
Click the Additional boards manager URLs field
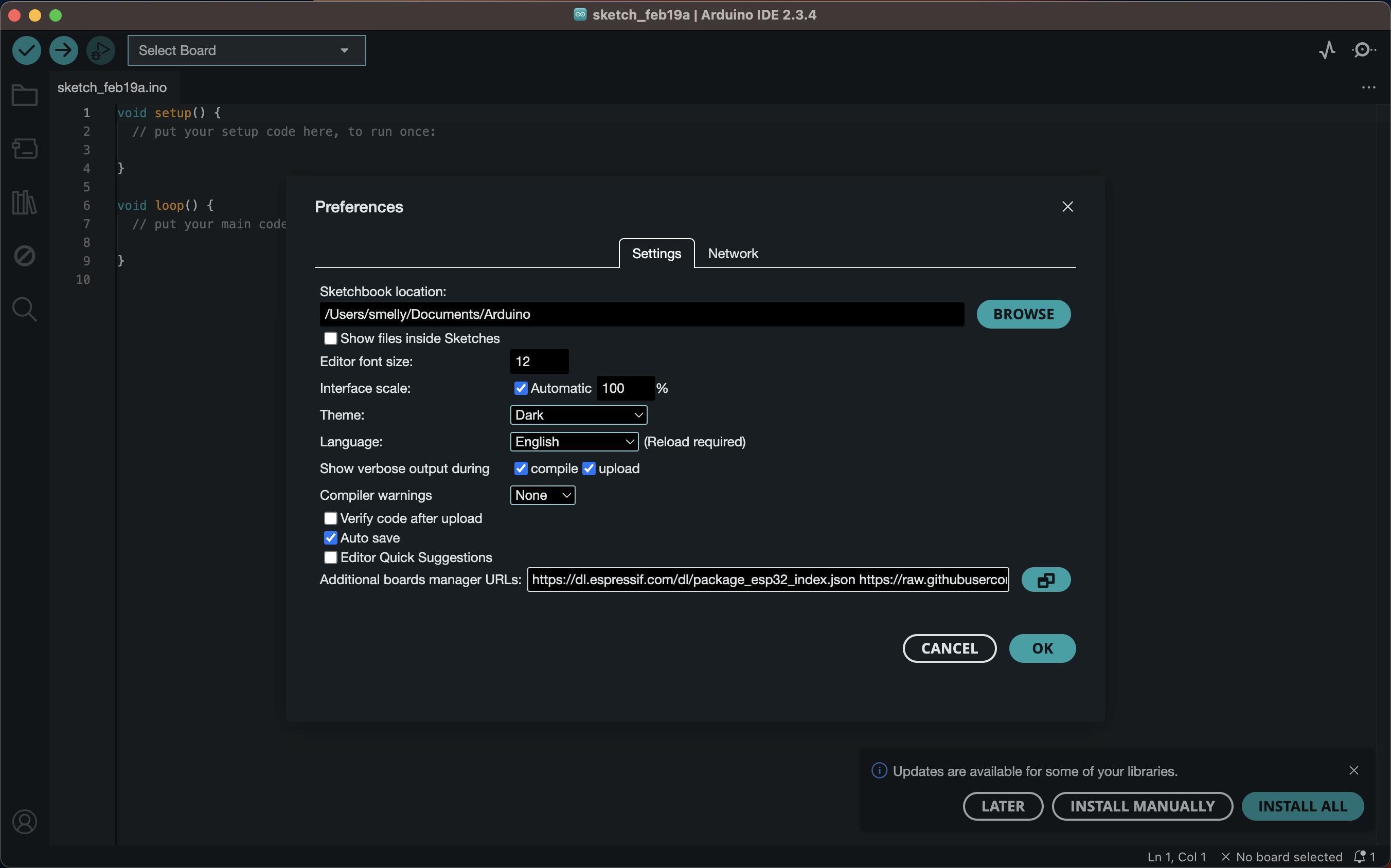pos(768,580)
